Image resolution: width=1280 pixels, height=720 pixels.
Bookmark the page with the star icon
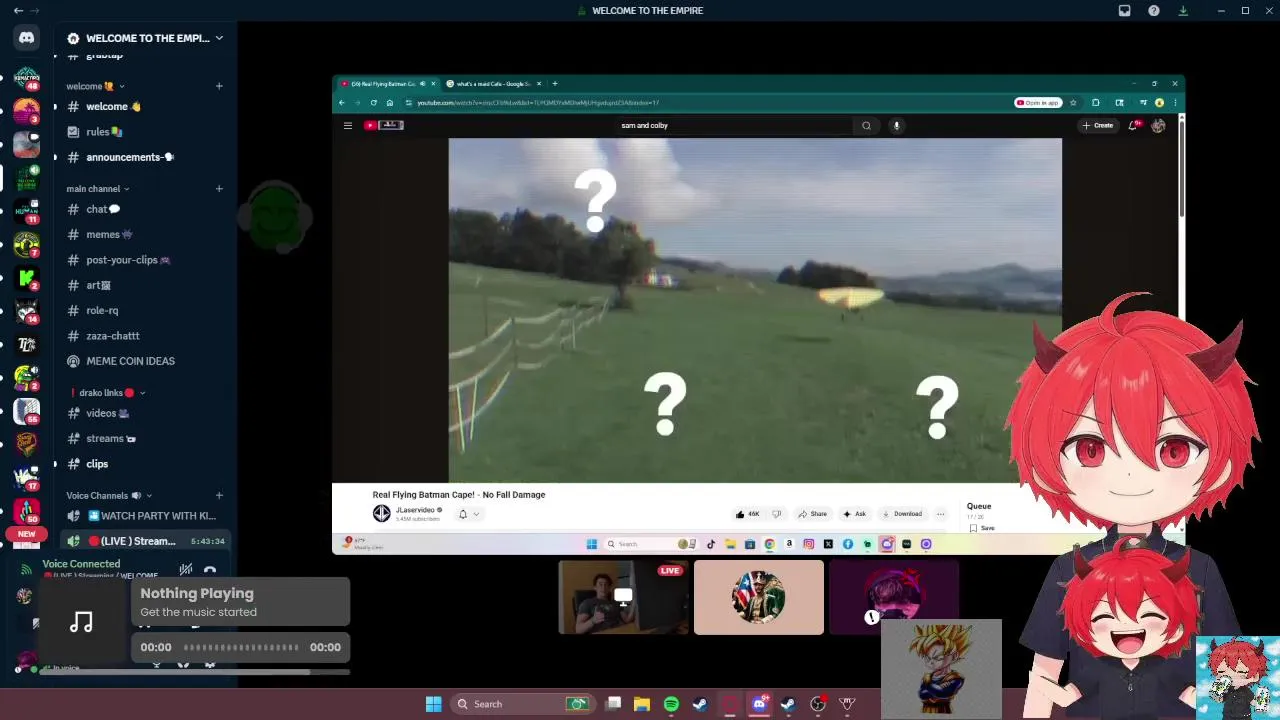coord(1073,103)
